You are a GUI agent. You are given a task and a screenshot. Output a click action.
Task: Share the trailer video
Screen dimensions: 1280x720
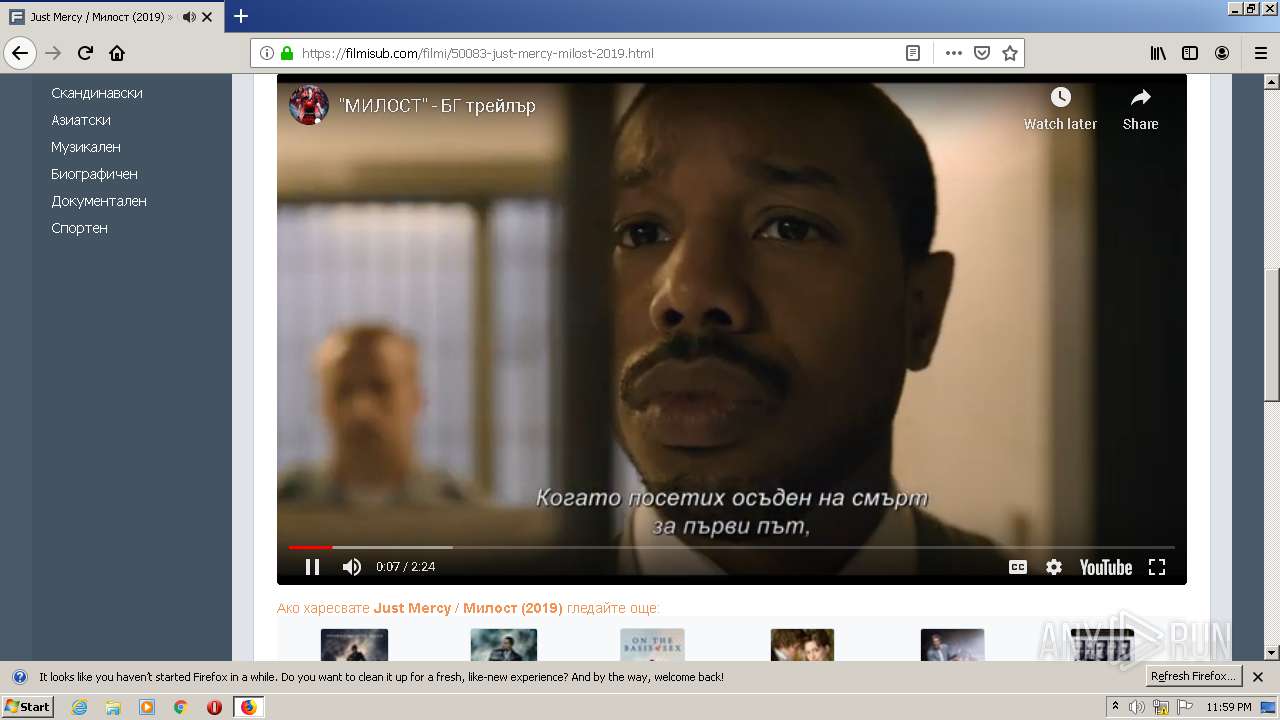coord(1140,109)
